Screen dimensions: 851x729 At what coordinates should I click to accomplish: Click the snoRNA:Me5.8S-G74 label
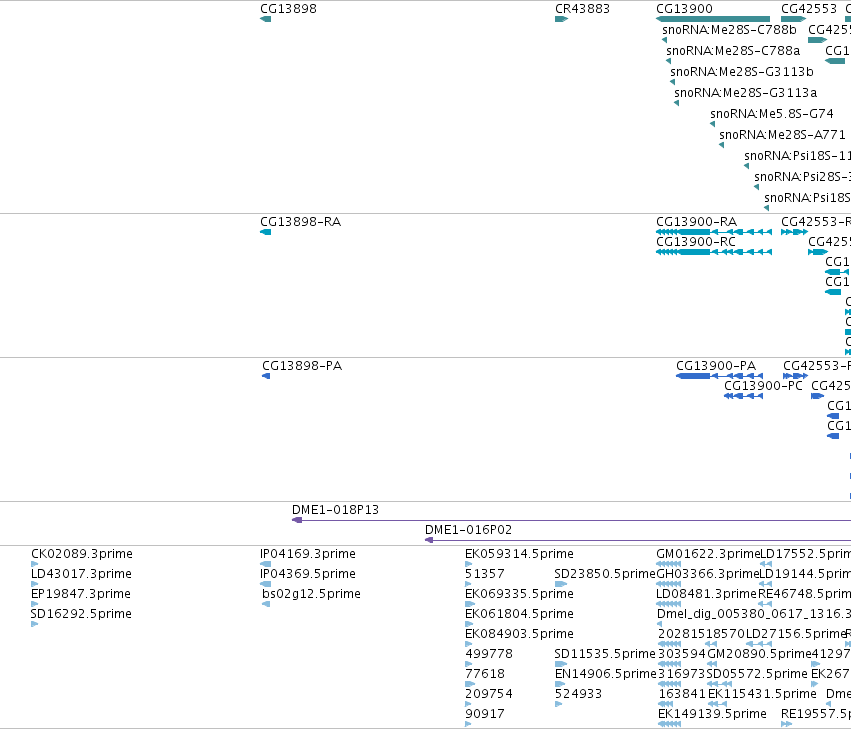tap(772, 114)
